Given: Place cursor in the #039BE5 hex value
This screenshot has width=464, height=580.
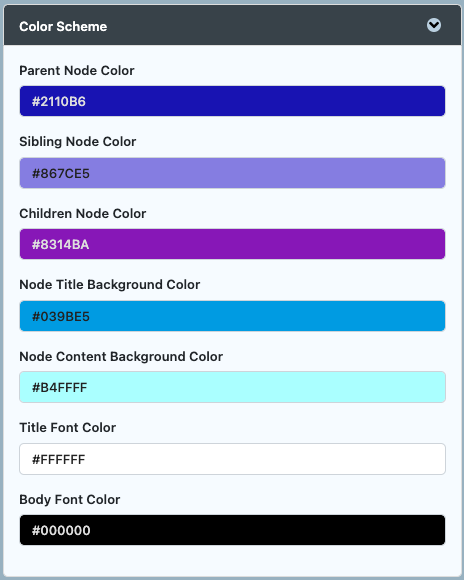Looking at the screenshot, I should [x=61, y=317].
